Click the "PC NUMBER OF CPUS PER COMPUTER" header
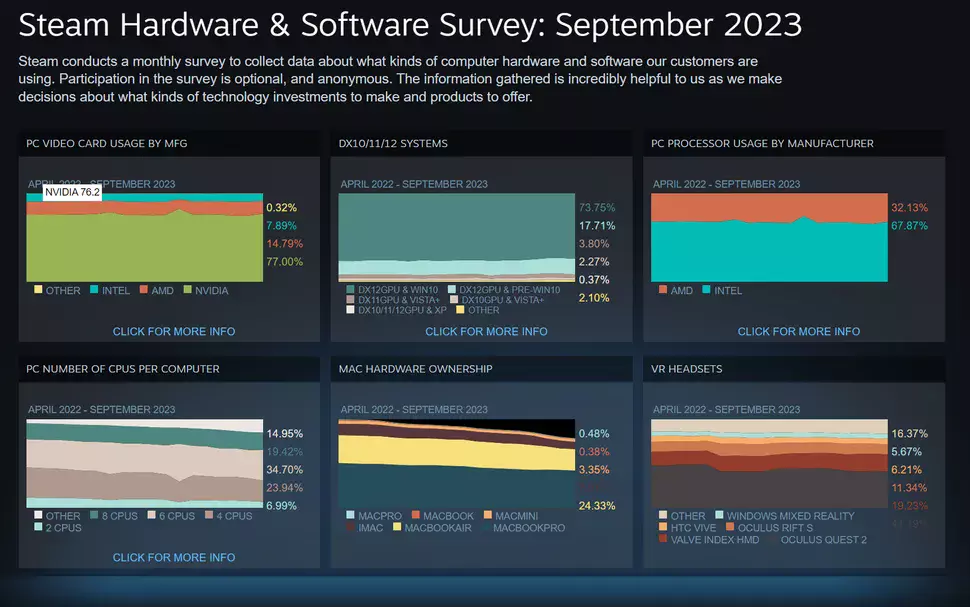The width and height of the screenshot is (970, 607). [x=122, y=369]
